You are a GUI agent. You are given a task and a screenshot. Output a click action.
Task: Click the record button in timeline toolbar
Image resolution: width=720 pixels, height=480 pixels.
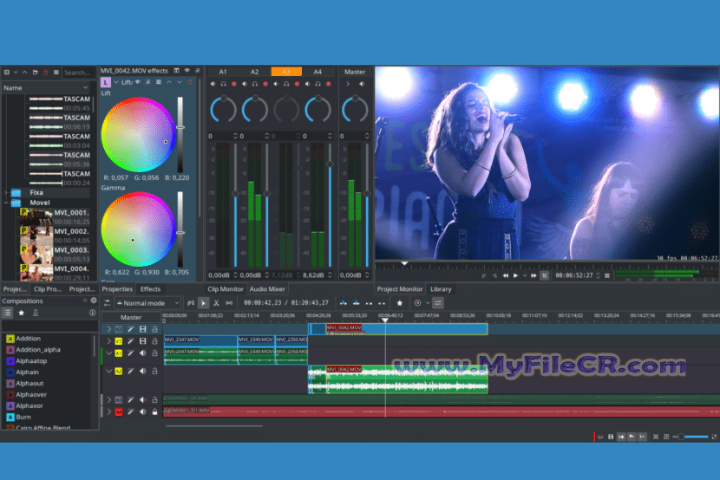[417, 303]
